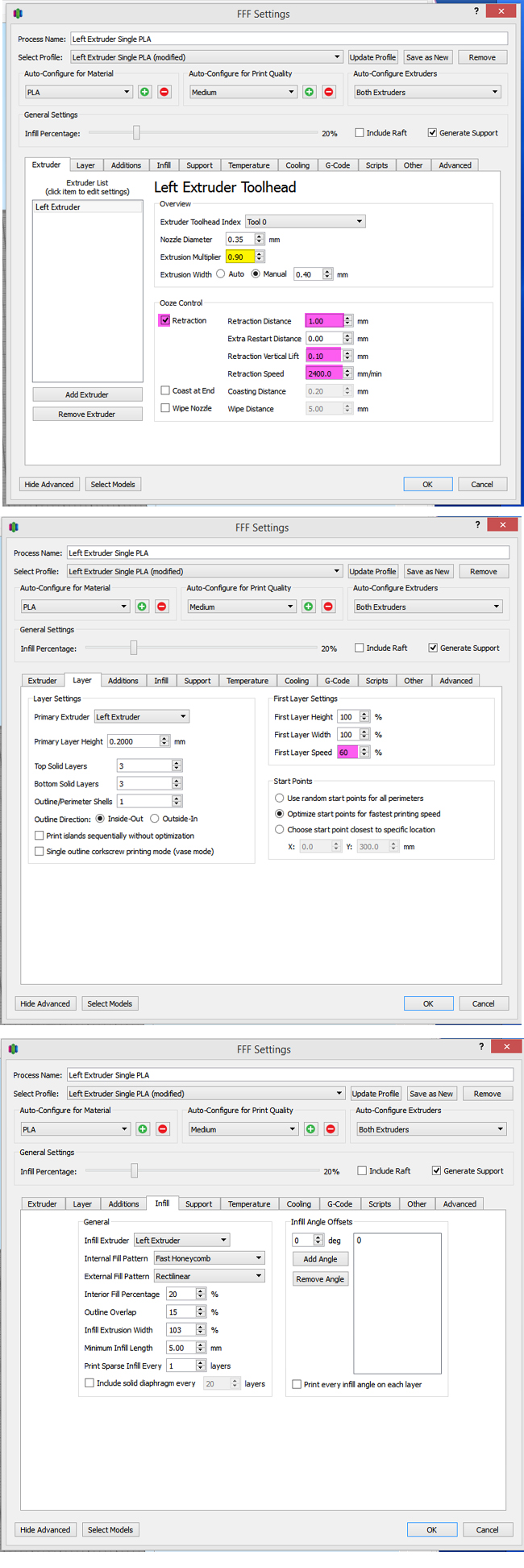Click green add print quality icon in Layer window
The width and height of the screenshot is (524, 1568).
click(x=309, y=607)
